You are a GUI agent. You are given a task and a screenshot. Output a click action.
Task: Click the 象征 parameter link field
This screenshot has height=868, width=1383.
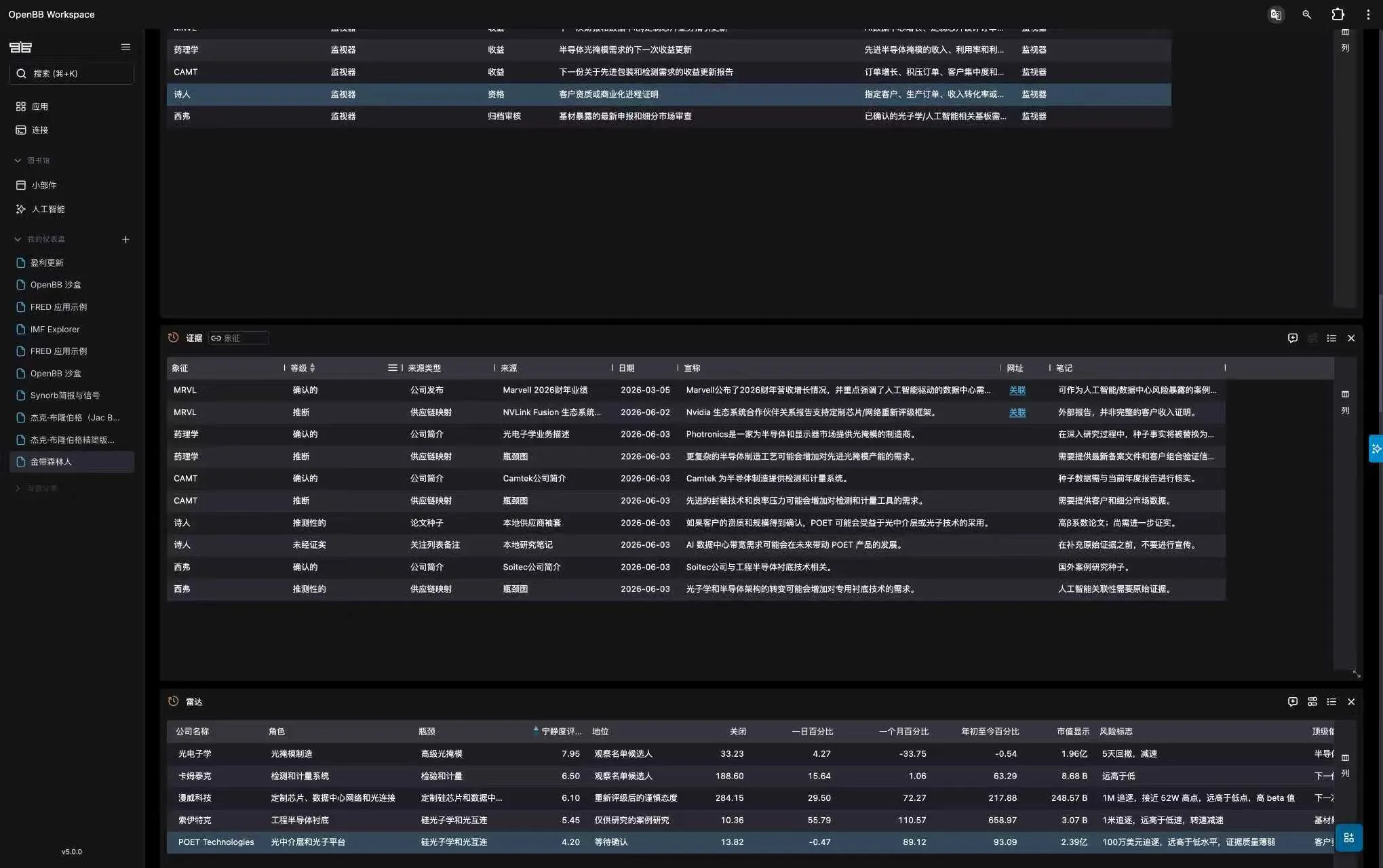pos(239,338)
